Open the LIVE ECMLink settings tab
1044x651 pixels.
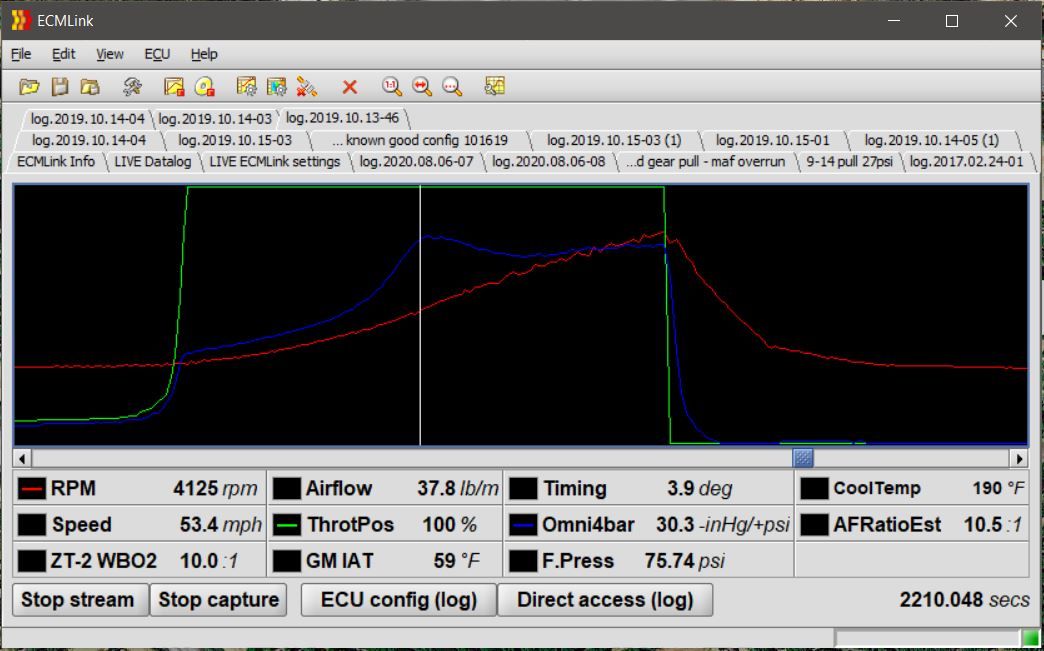(x=274, y=162)
